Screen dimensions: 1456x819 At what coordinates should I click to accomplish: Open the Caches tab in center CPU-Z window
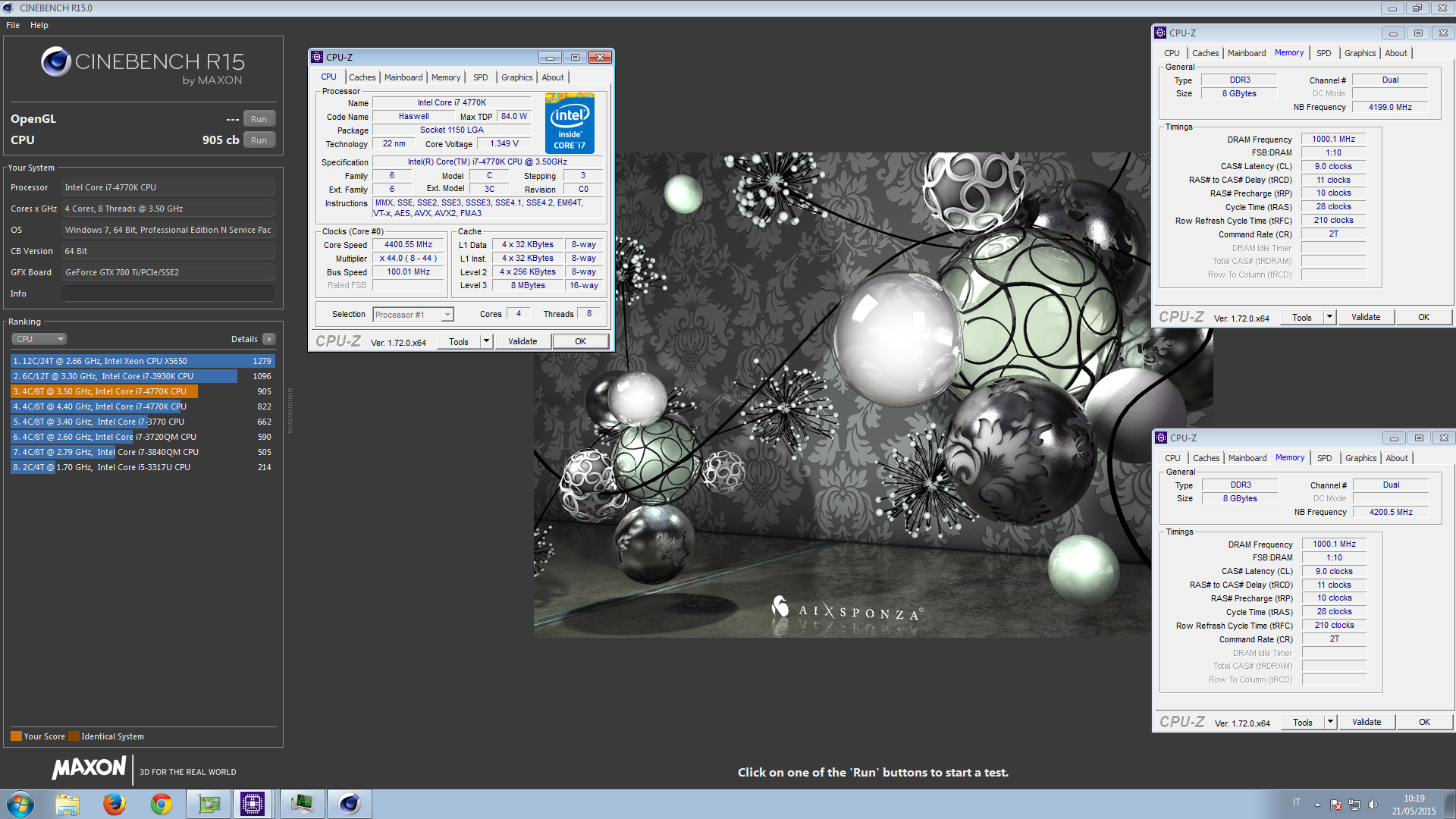tap(362, 77)
